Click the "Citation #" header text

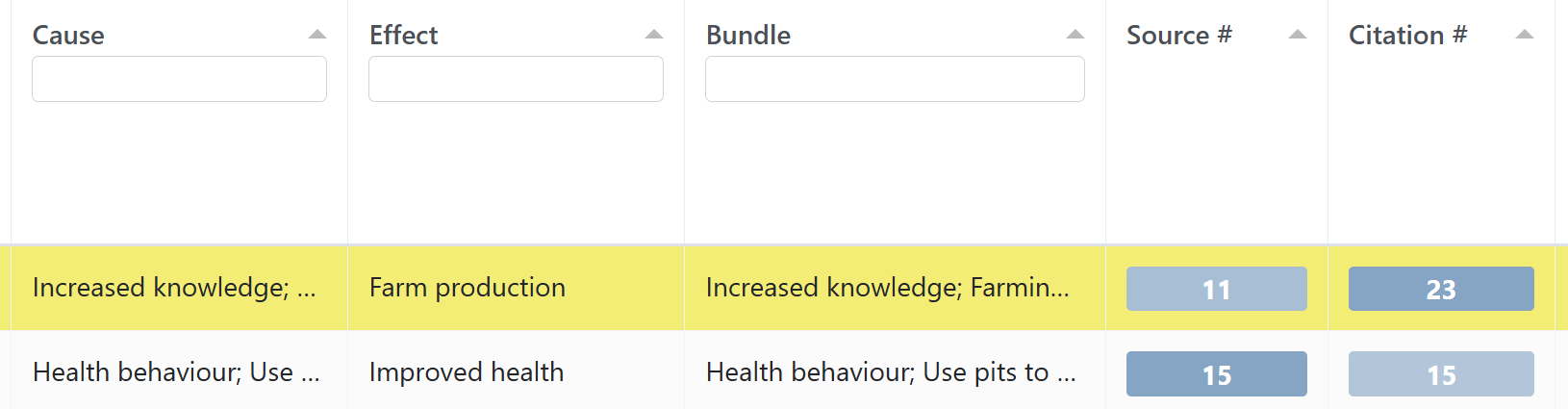1407,36
